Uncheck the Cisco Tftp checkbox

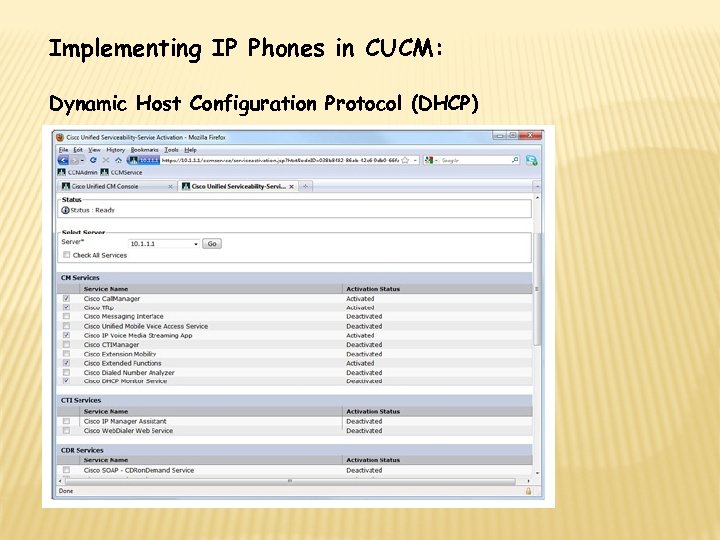66,307
